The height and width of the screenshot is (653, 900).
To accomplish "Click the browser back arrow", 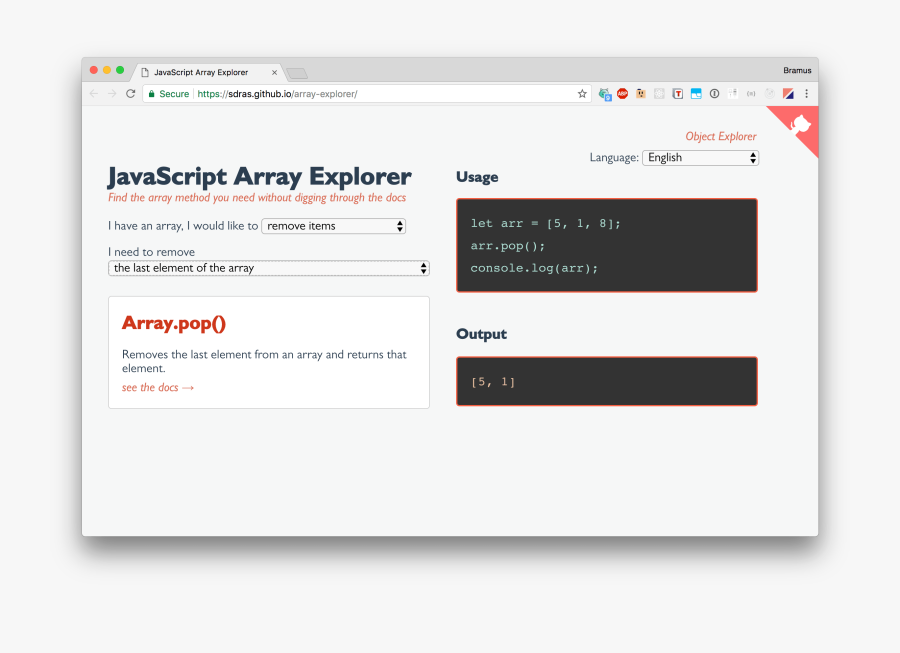I will pos(94,94).
